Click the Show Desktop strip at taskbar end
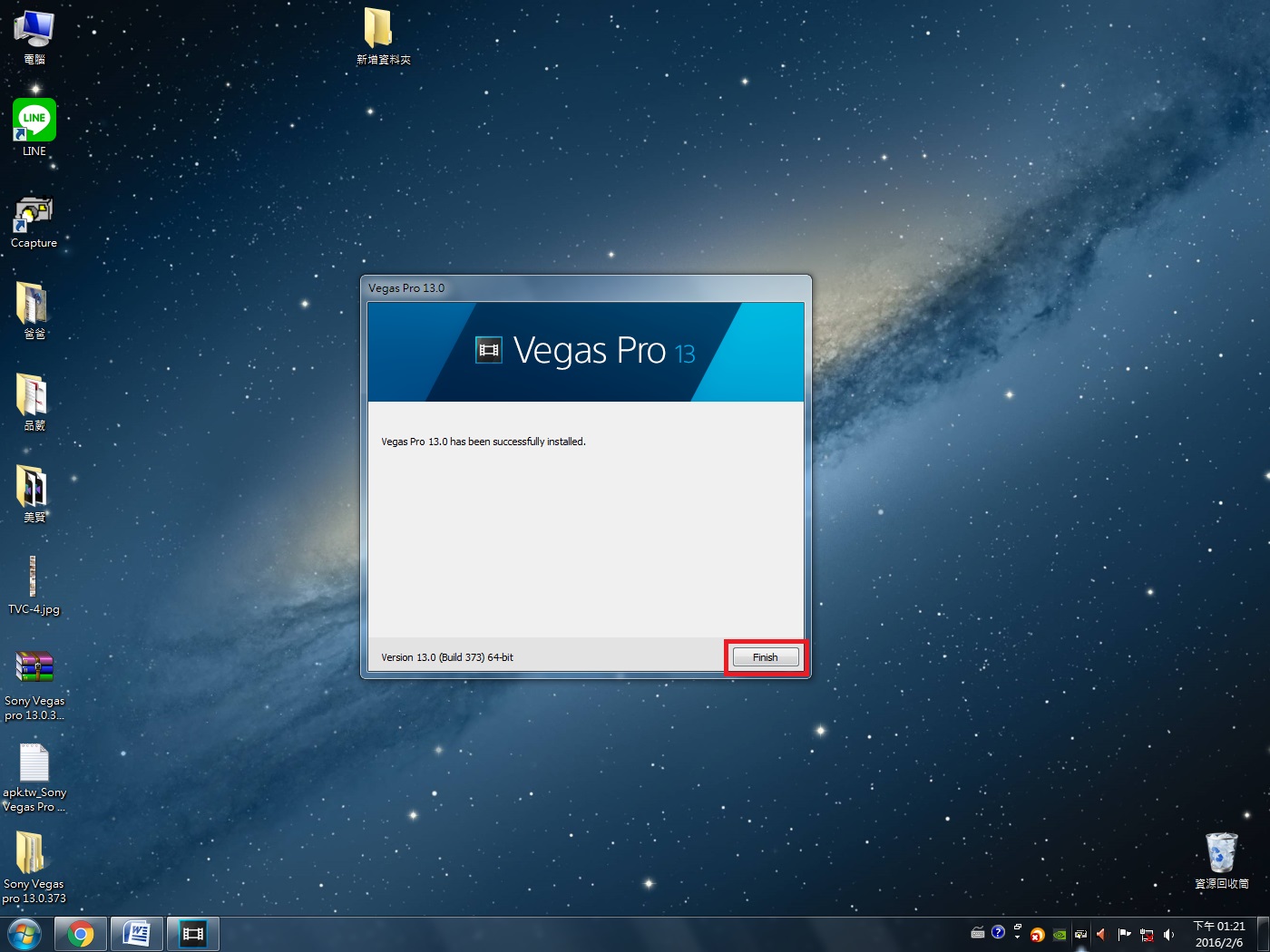The height and width of the screenshot is (952, 1270). (x=1263, y=934)
